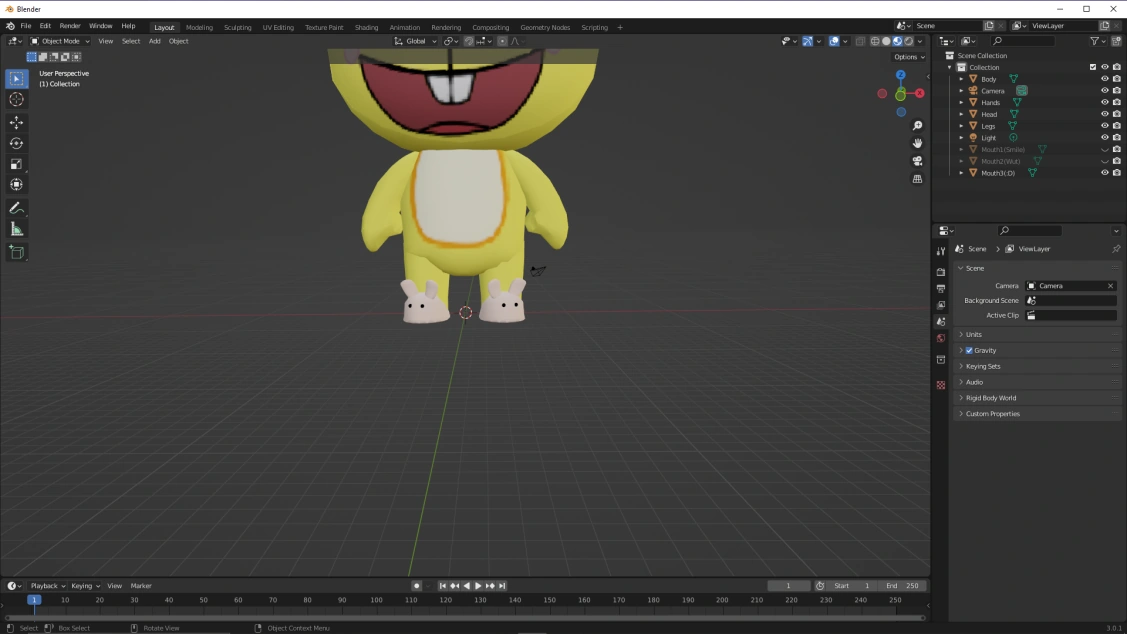Viewport: 1127px width, 634px height.
Task: Choose the Add Cube tool
Action: 16,252
